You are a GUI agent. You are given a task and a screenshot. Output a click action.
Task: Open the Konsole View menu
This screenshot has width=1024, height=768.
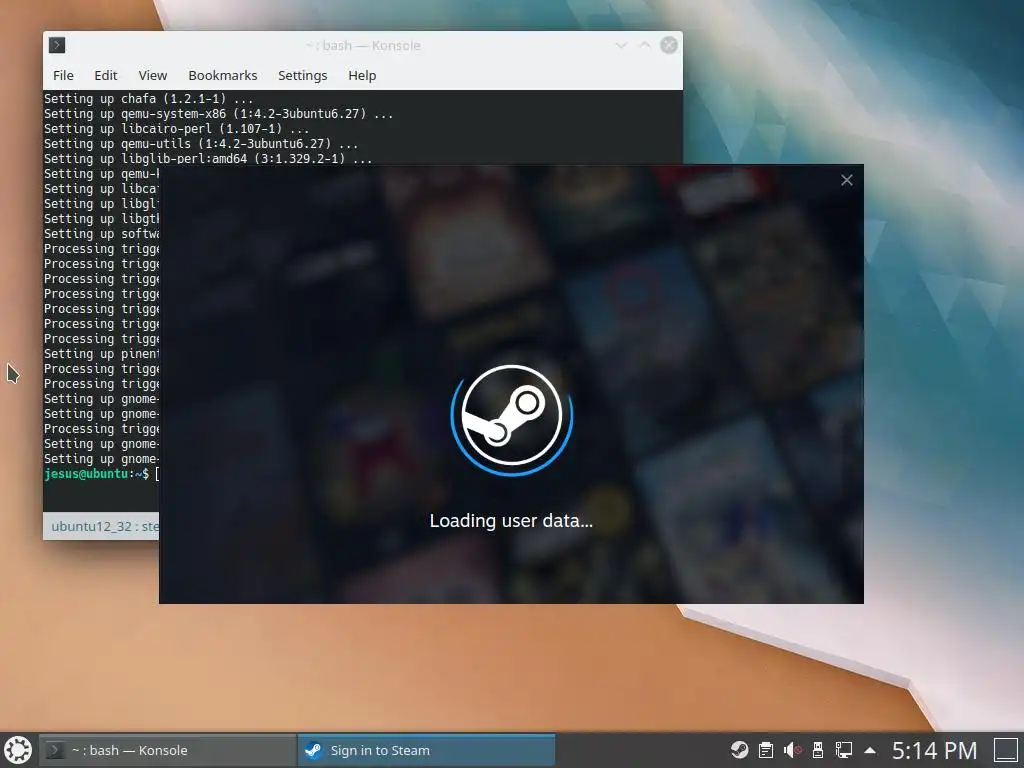coord(153,75)
